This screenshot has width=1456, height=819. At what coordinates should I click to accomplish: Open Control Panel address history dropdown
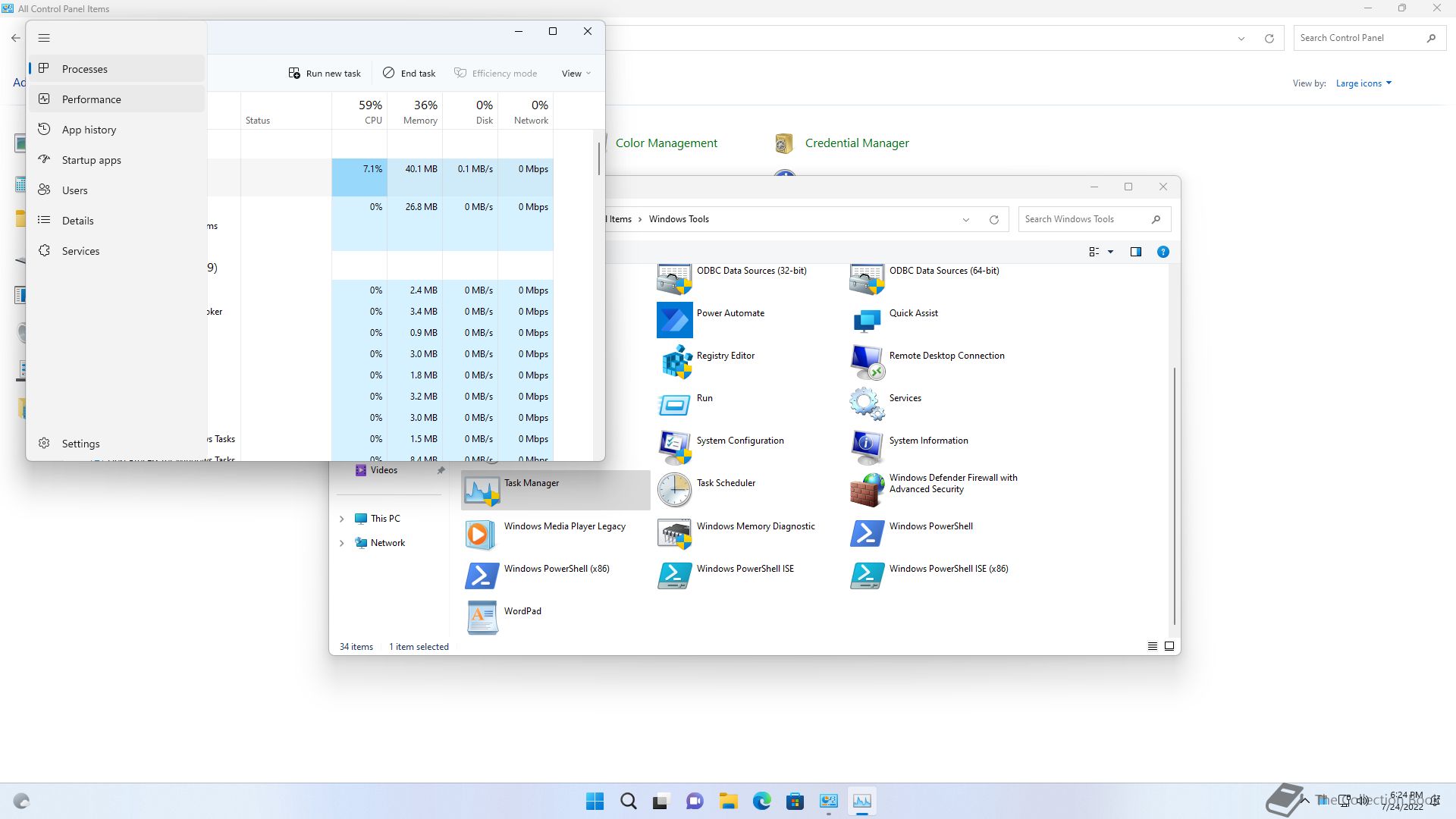click(x=1241, y=38)
